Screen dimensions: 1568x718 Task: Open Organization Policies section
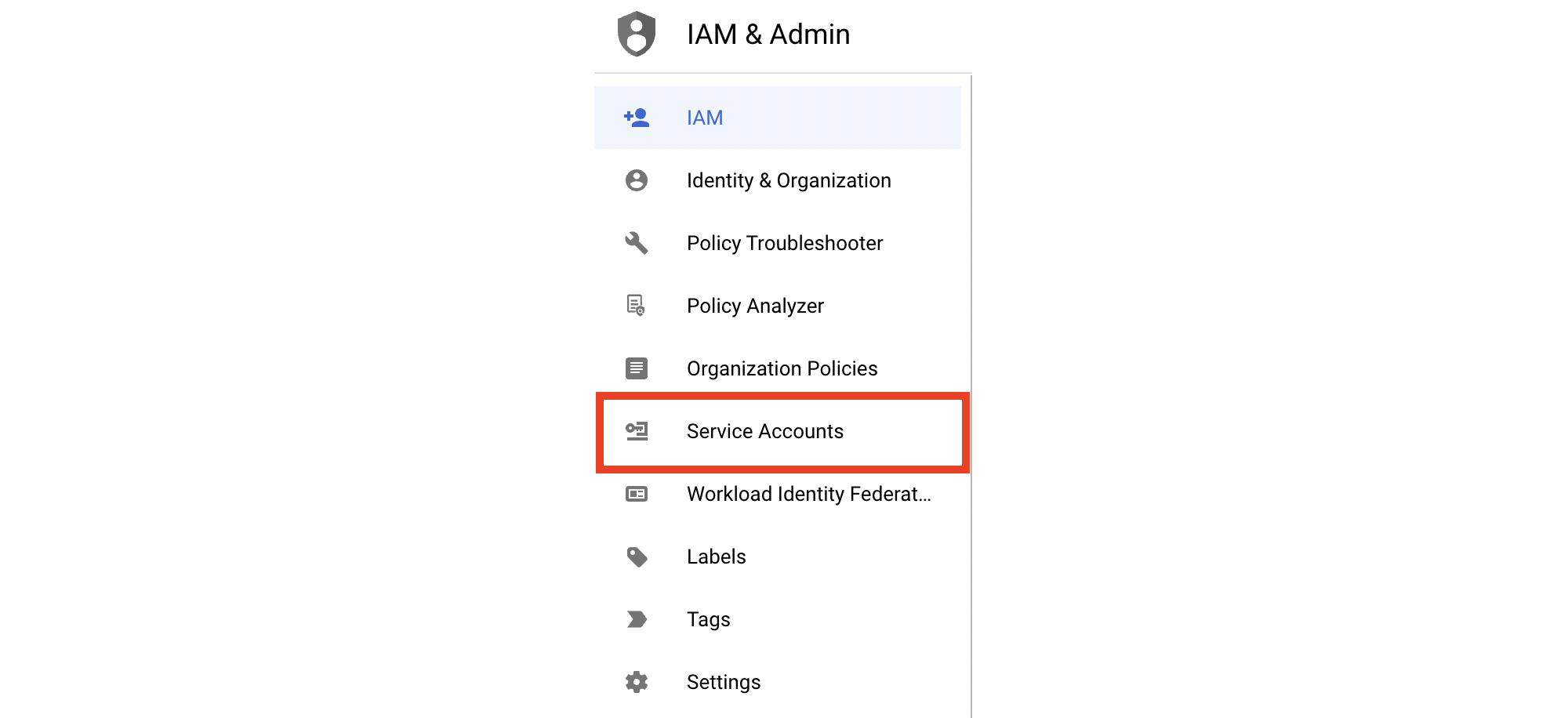tap(778, 368)
